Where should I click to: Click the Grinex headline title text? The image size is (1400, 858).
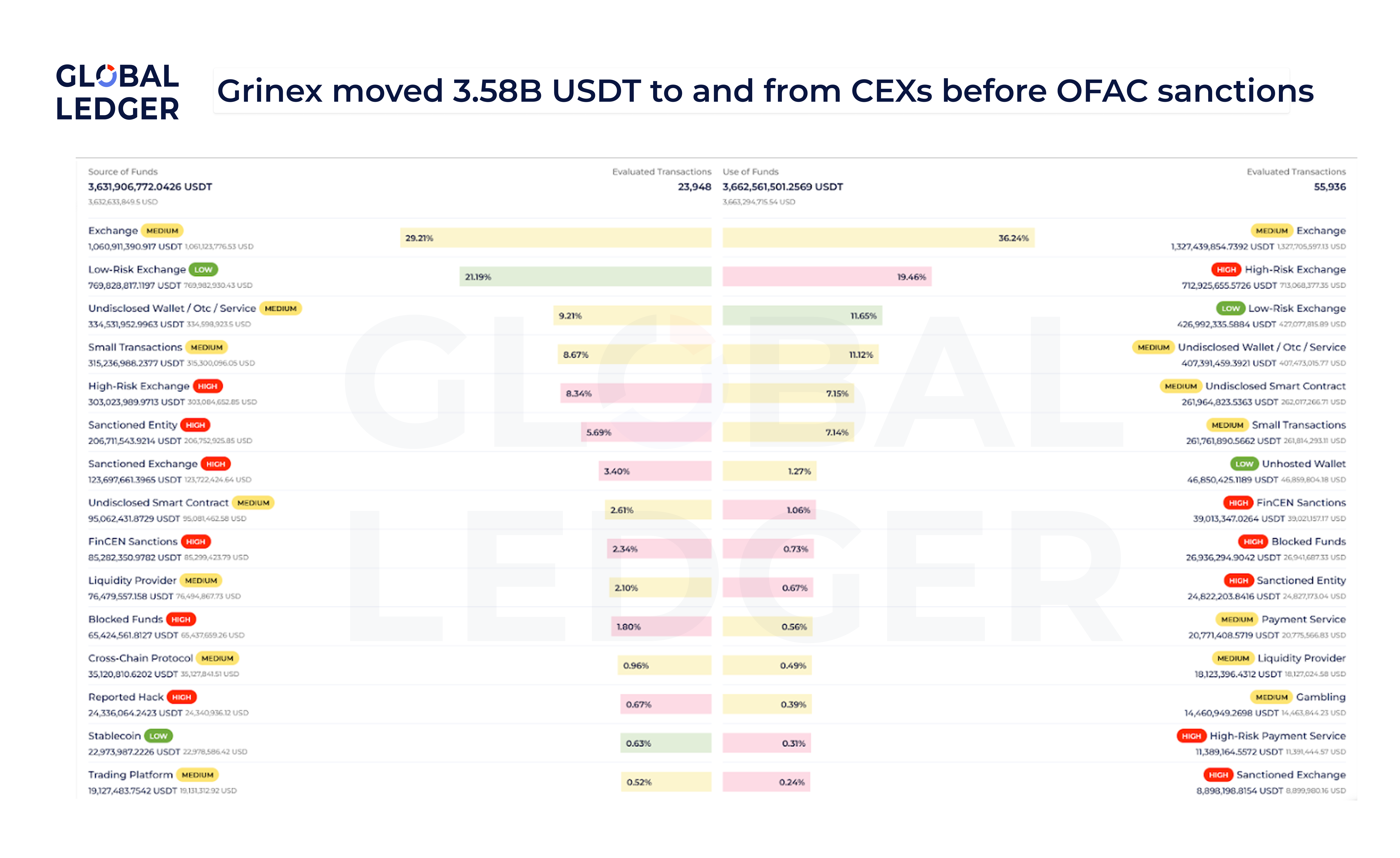[x=765, y=91]
